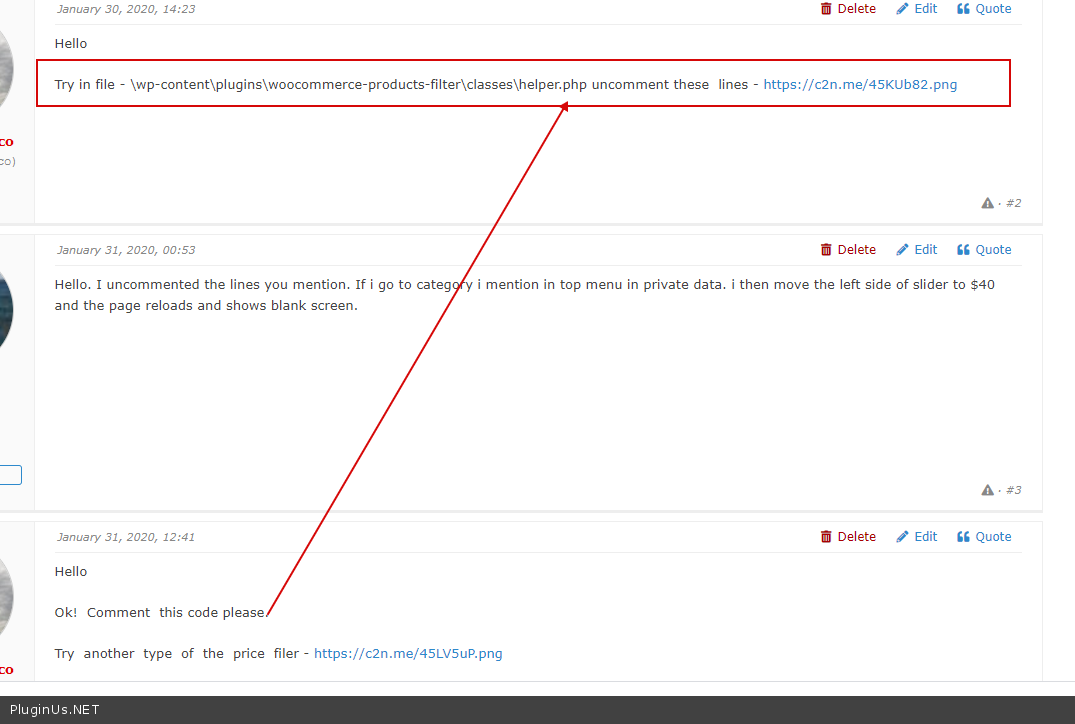Image resolution: width=1075 pixels, height=724 pixels.
Task: Open the c2n.me/45KUb82.png link
Action: click(x=860, y=84)
